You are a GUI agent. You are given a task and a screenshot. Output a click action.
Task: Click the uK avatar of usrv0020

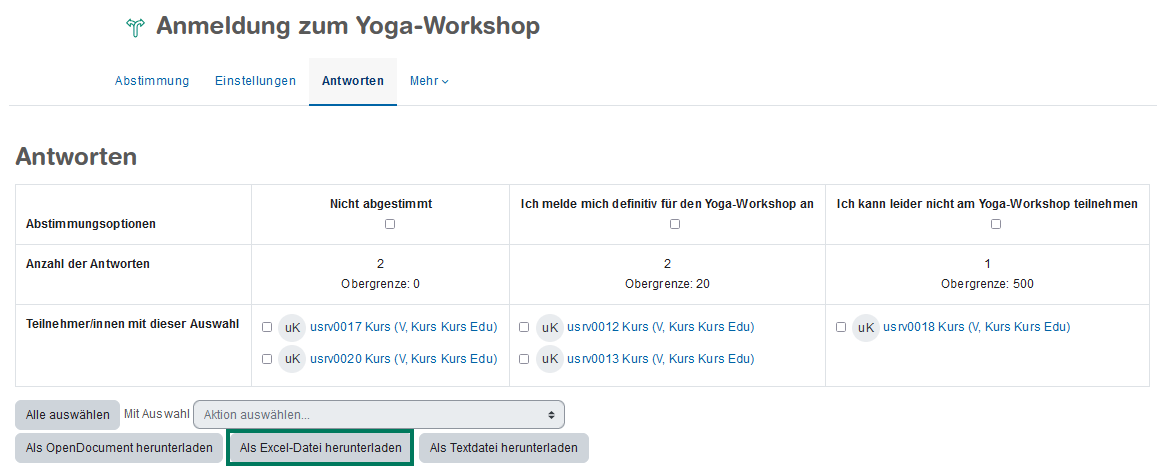[x=291, y=359]
